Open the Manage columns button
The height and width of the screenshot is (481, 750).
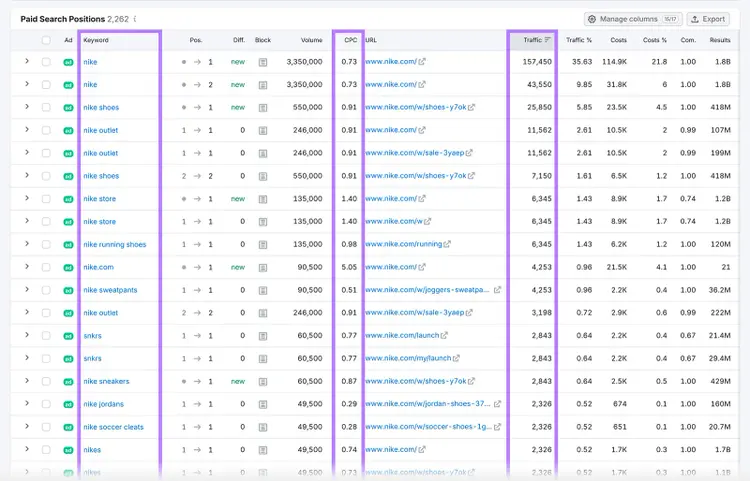(x=633, y=19)
